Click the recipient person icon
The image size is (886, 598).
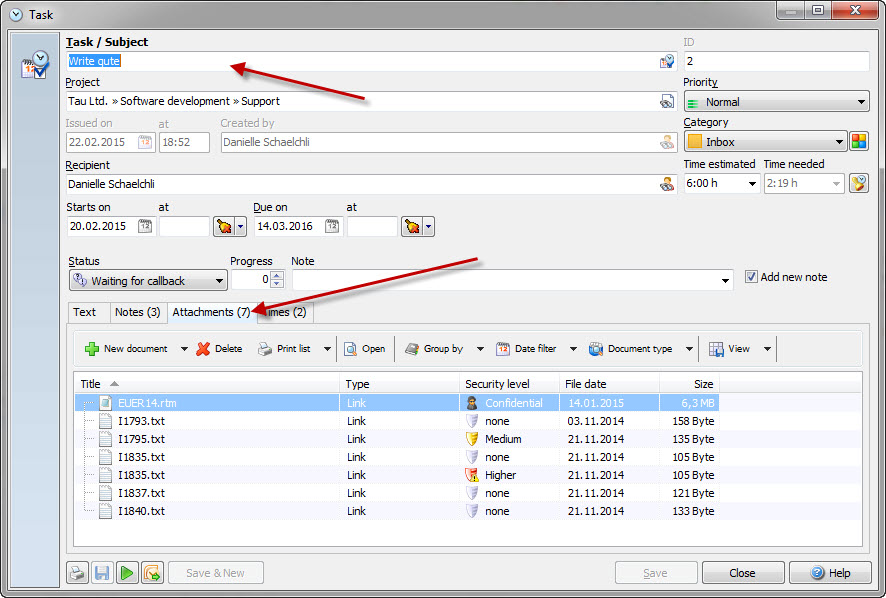(x=667, y=184)
